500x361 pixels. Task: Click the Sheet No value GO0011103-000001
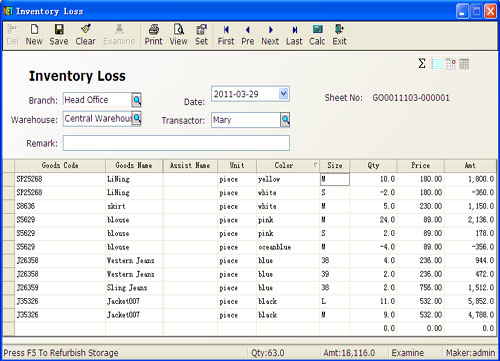(411, 98)
